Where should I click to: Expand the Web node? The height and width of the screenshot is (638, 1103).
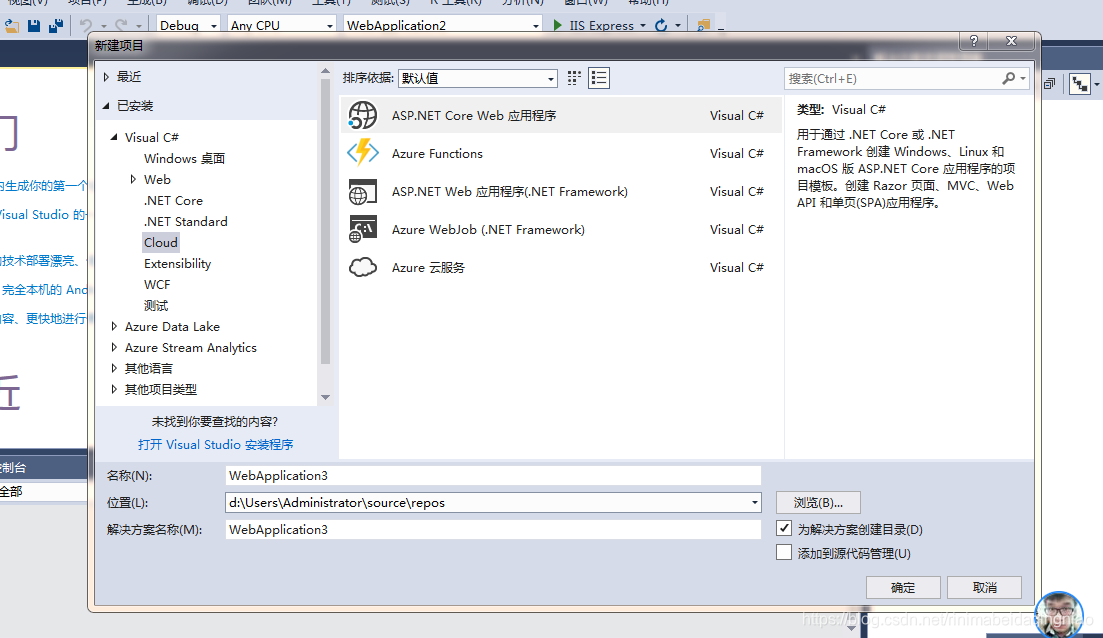pyautogui.click(x=133, y=179)
